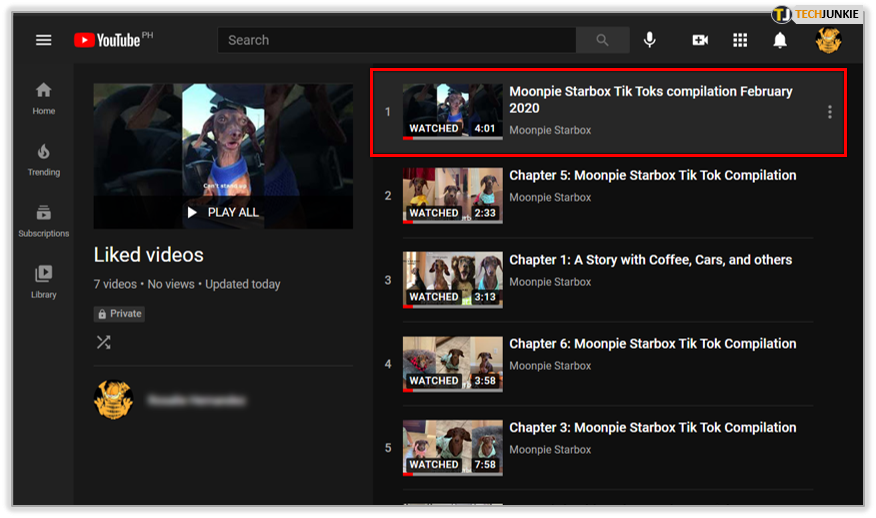Viewport: 876px width, 518px height.
Task: Open thumbnail of Chapter 3 video (7:58)
Action: coord(452,447)
